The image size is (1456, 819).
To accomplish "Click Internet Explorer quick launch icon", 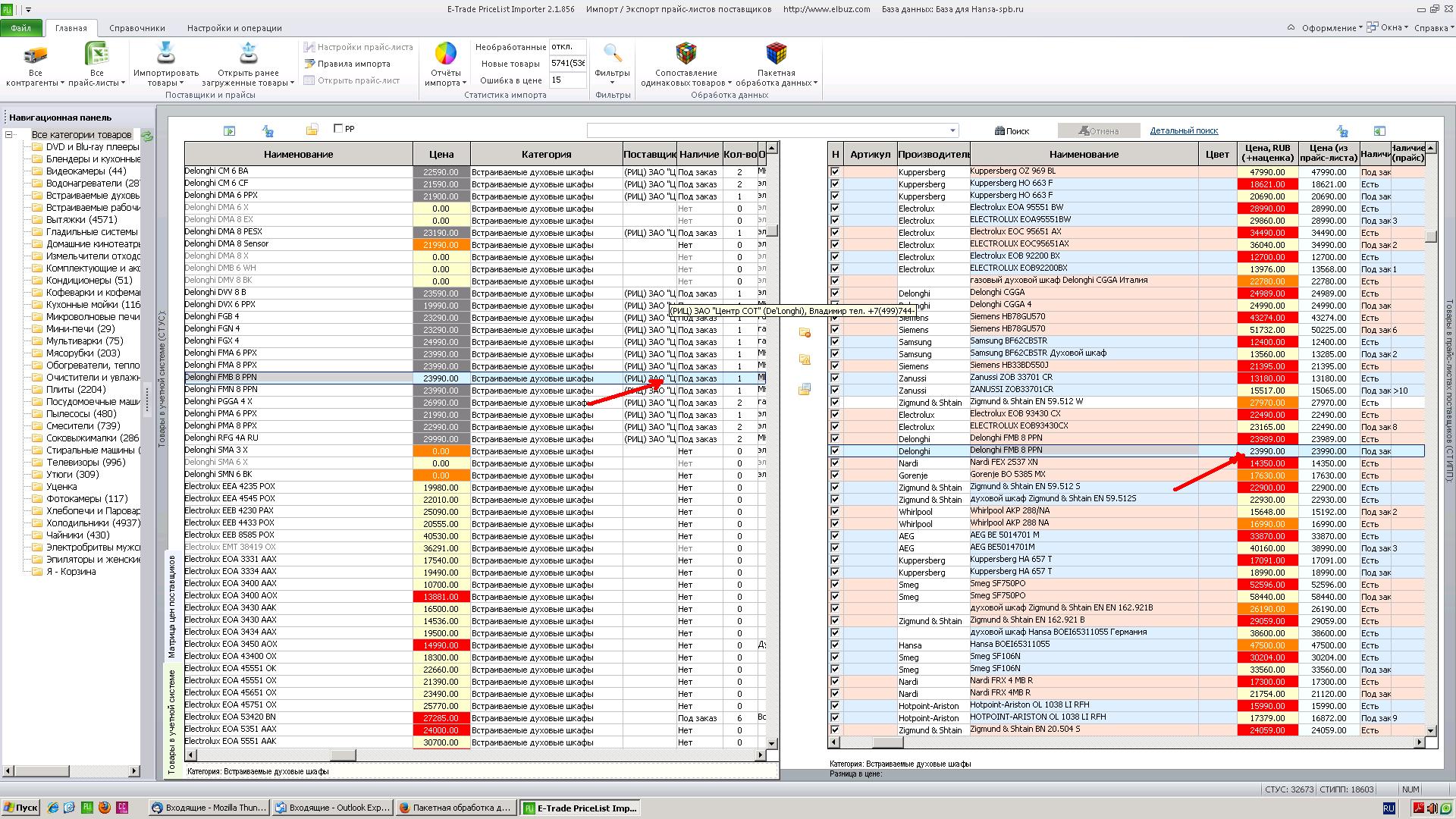I will tap(52, 808).
